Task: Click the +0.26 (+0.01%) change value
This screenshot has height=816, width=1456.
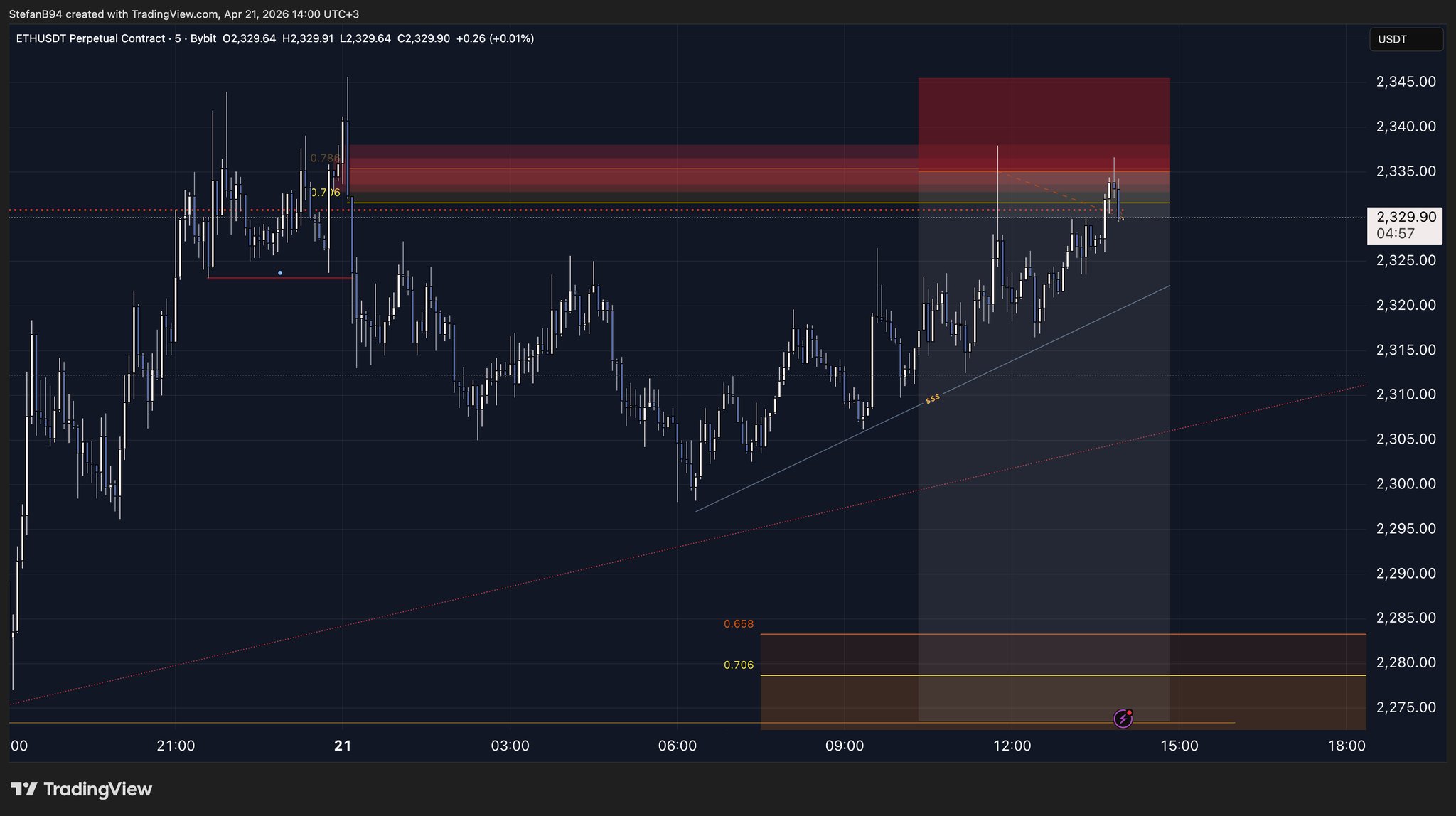Action: tap(495, 38)
